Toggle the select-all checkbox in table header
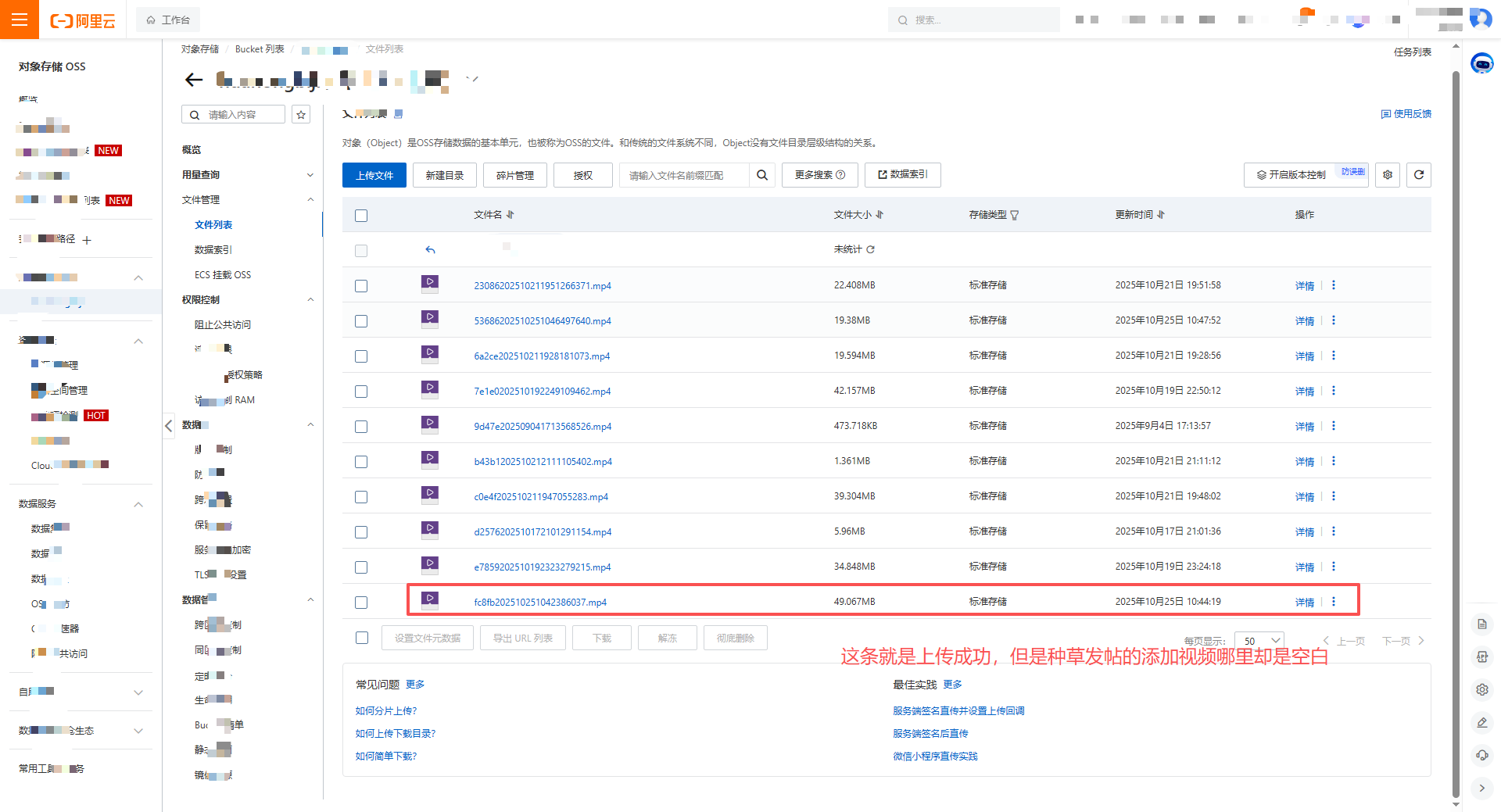 tap(361, 216)
